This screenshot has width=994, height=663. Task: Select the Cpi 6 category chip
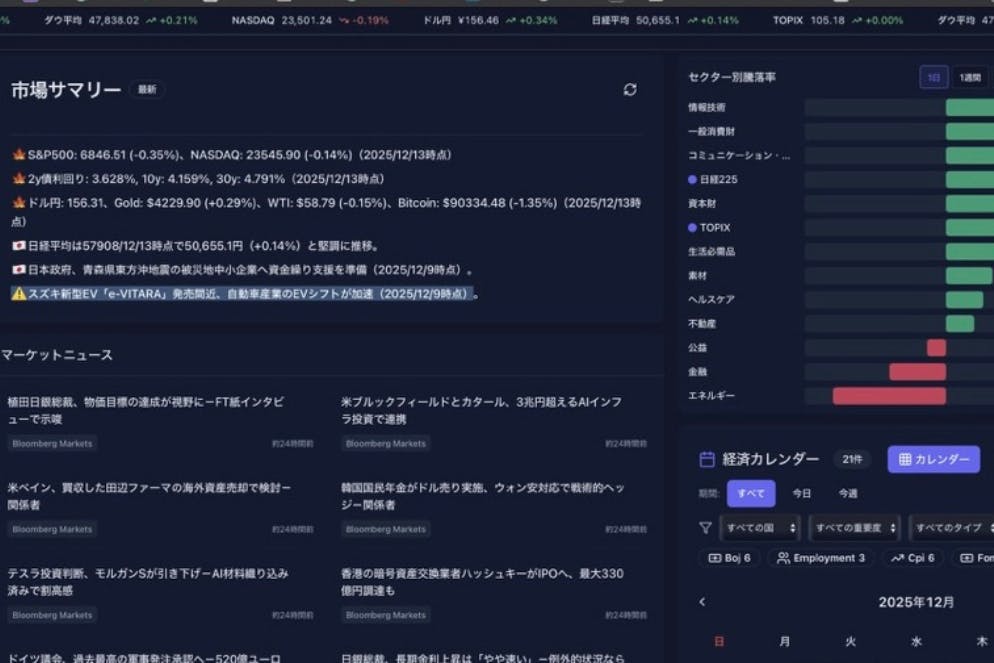pos(912,558)
